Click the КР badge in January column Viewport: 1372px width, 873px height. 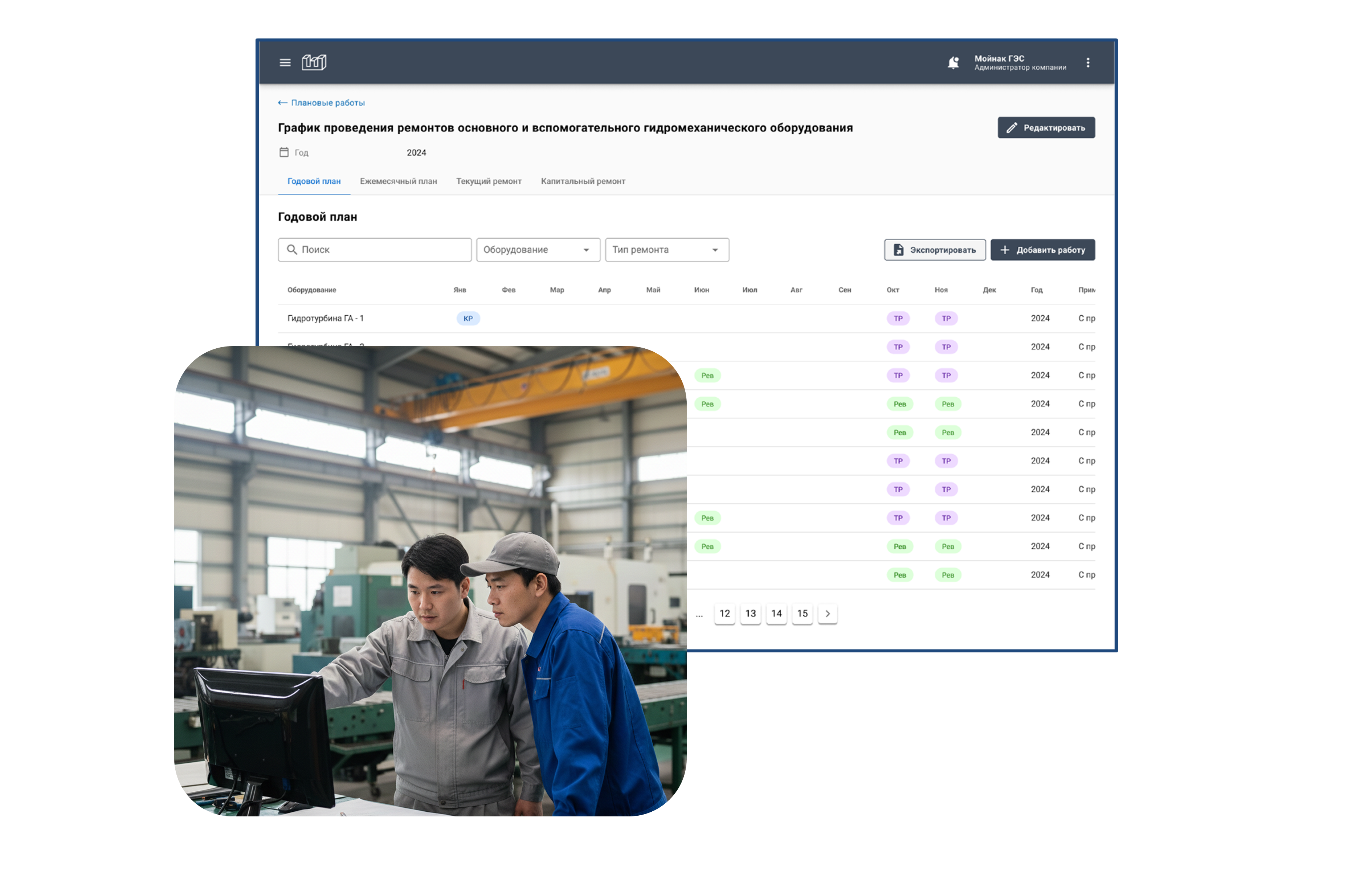468,318
